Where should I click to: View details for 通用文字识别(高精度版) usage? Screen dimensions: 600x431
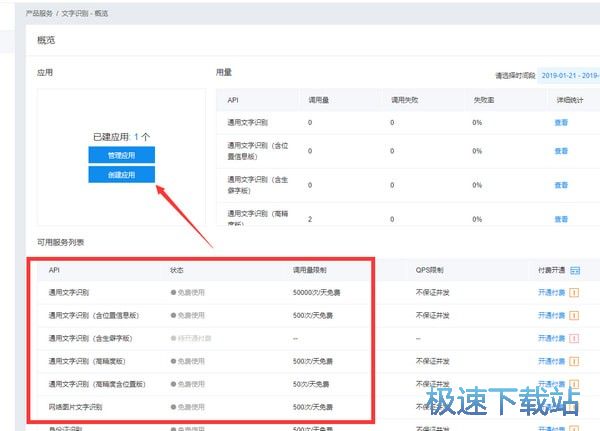pyautogui.click(x=561, y=218)
